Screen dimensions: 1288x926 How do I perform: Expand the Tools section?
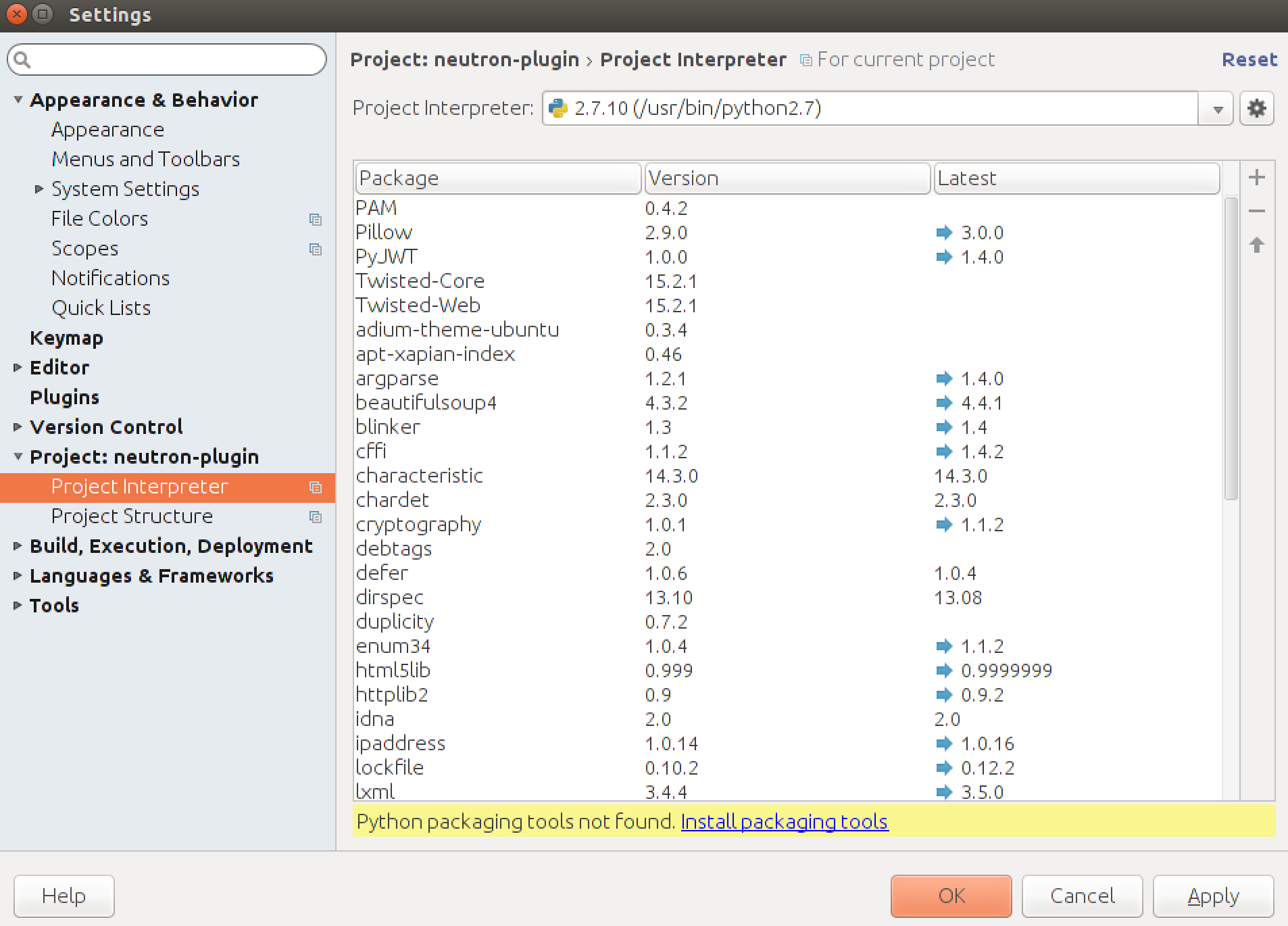coord(18,606)
